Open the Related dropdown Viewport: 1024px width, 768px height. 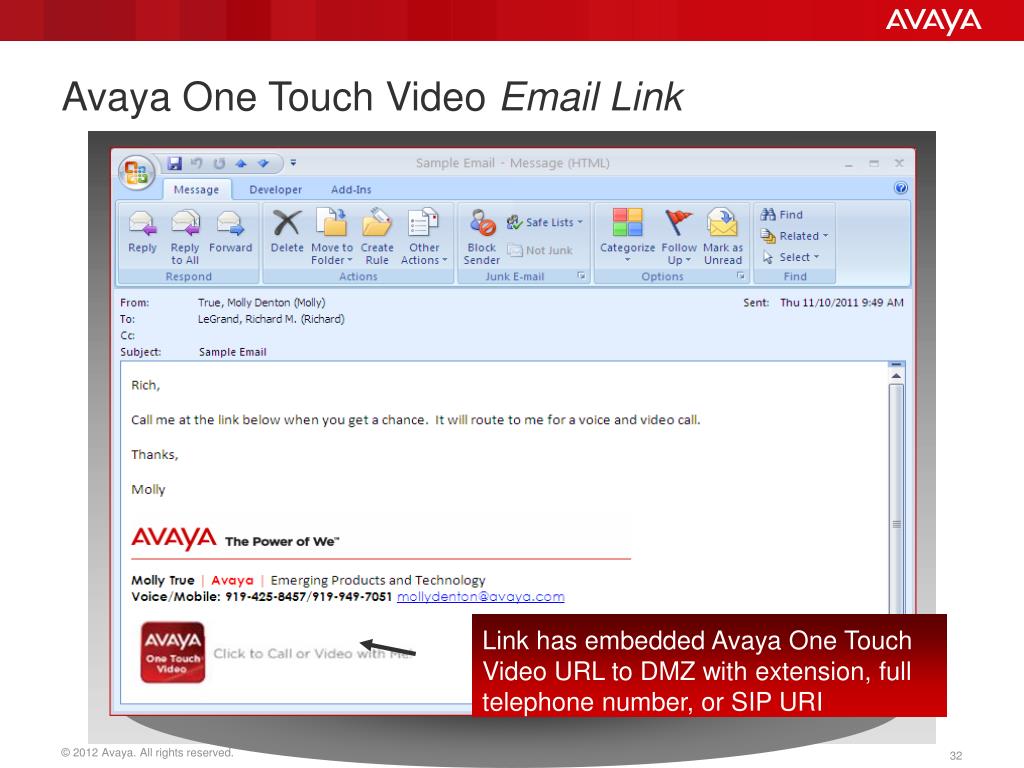(x=794, y=236)
